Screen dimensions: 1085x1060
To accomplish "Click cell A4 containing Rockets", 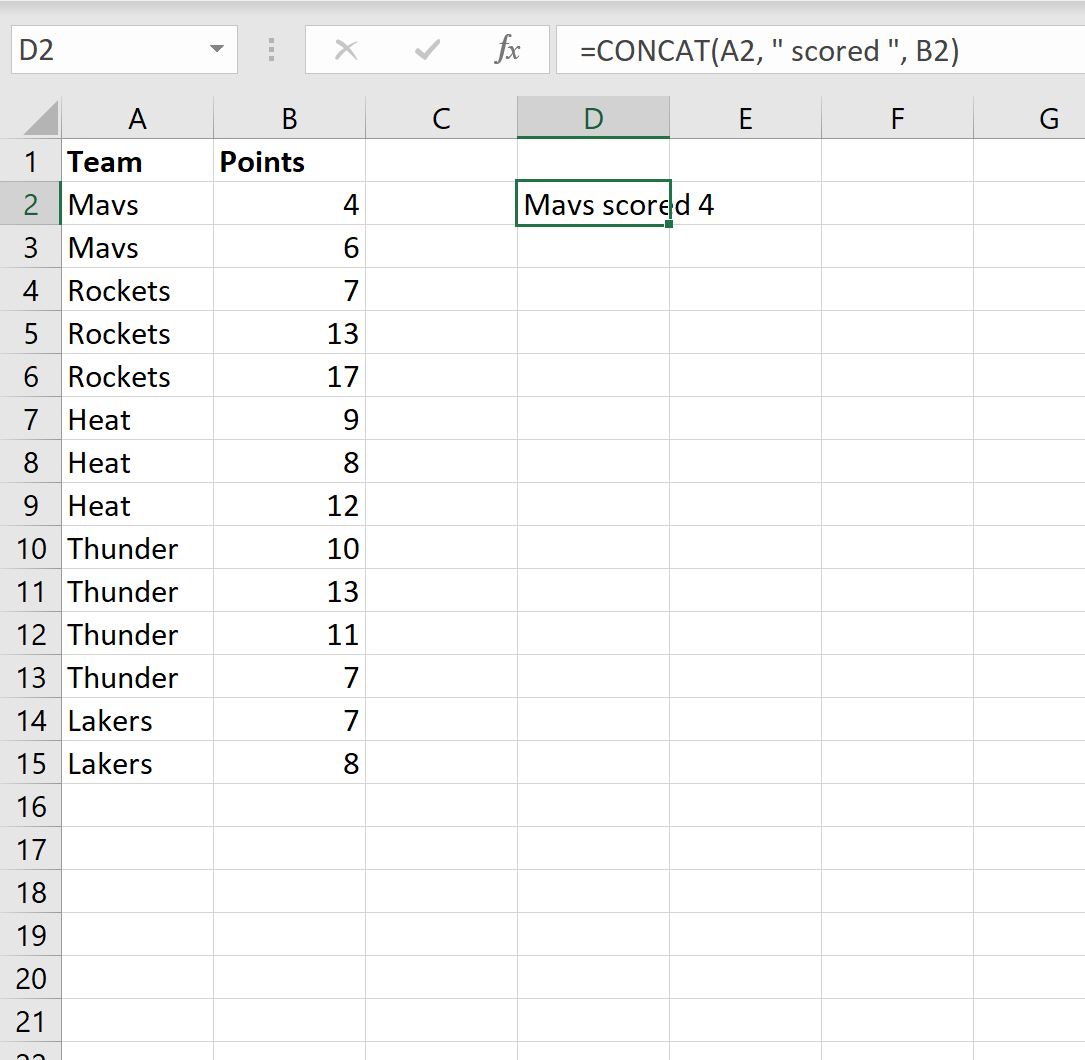I will coord(138,290).
